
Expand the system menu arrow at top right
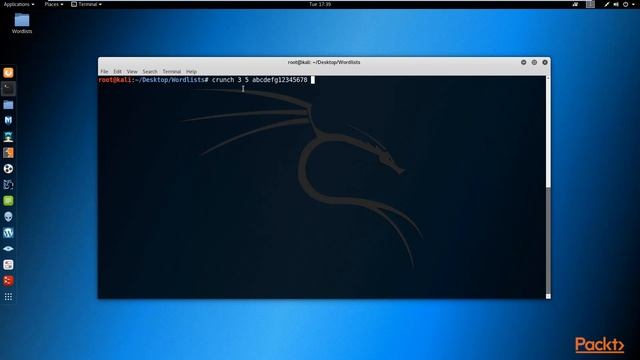634,4
